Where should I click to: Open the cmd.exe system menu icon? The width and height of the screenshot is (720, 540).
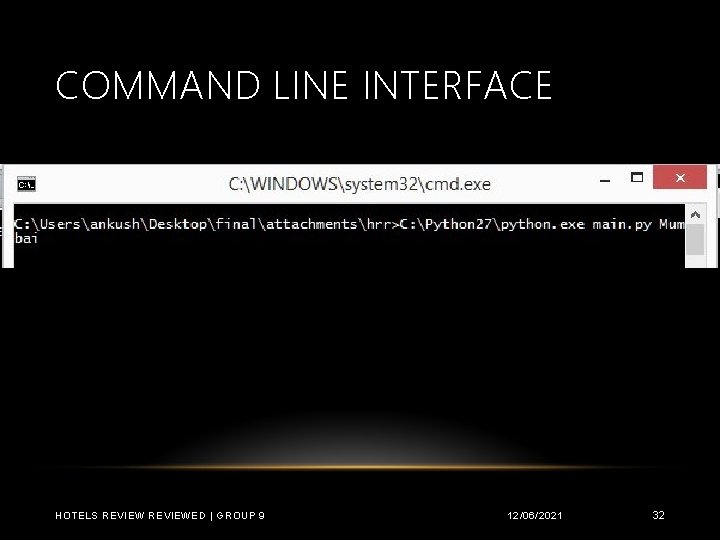[26, 184]
